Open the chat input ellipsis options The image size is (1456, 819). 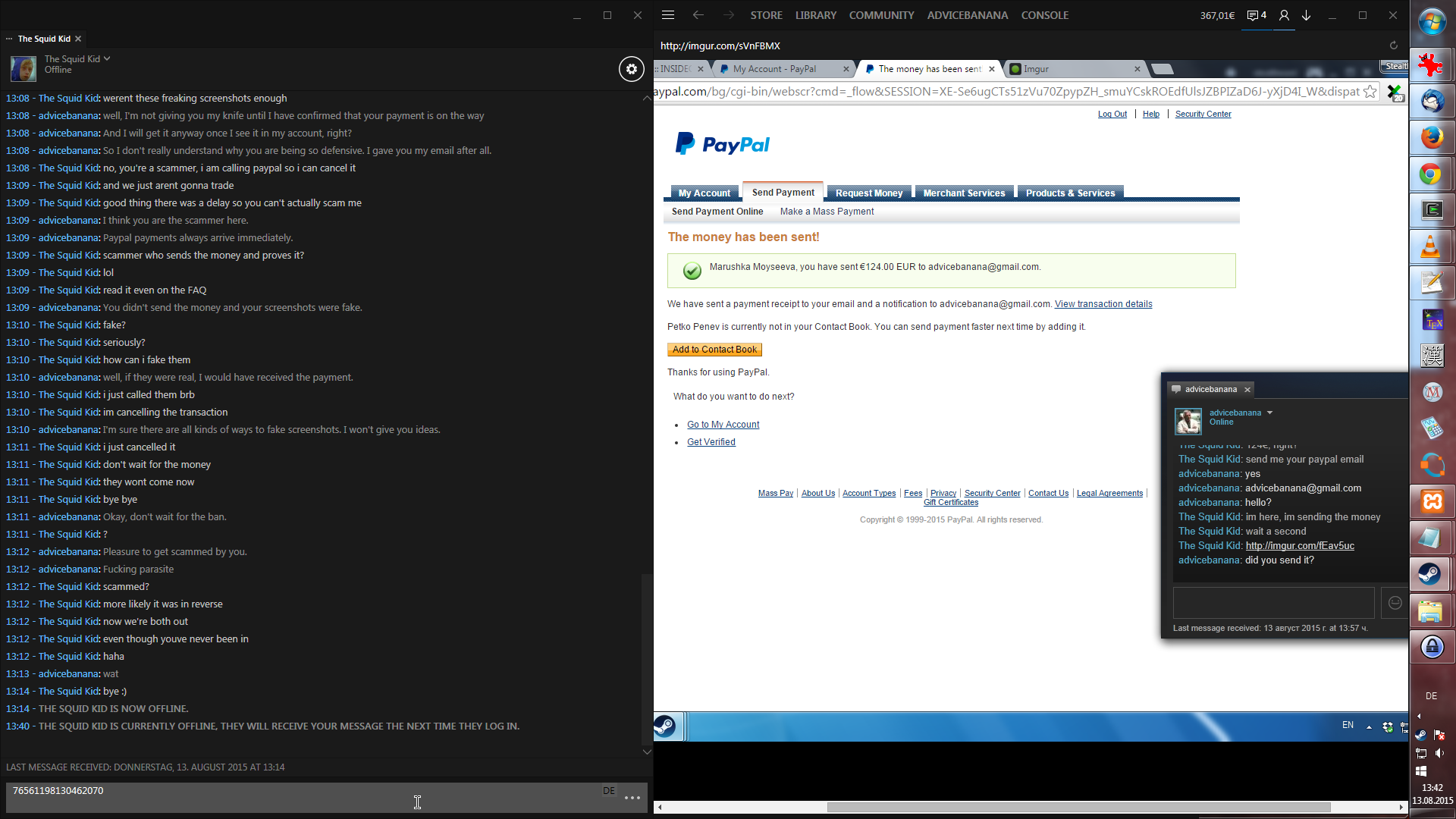632,798
